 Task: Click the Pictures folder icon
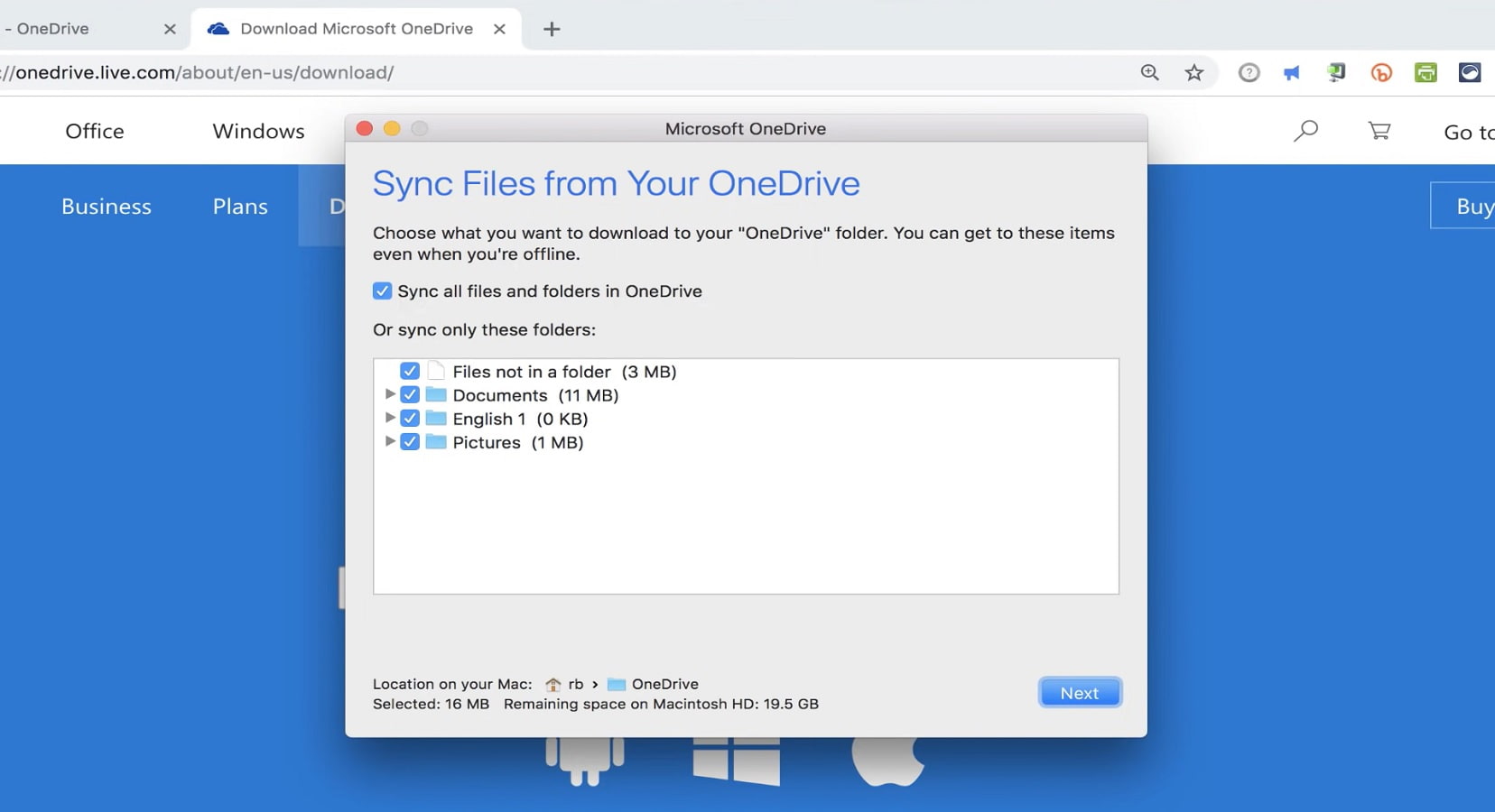[436, 441]
